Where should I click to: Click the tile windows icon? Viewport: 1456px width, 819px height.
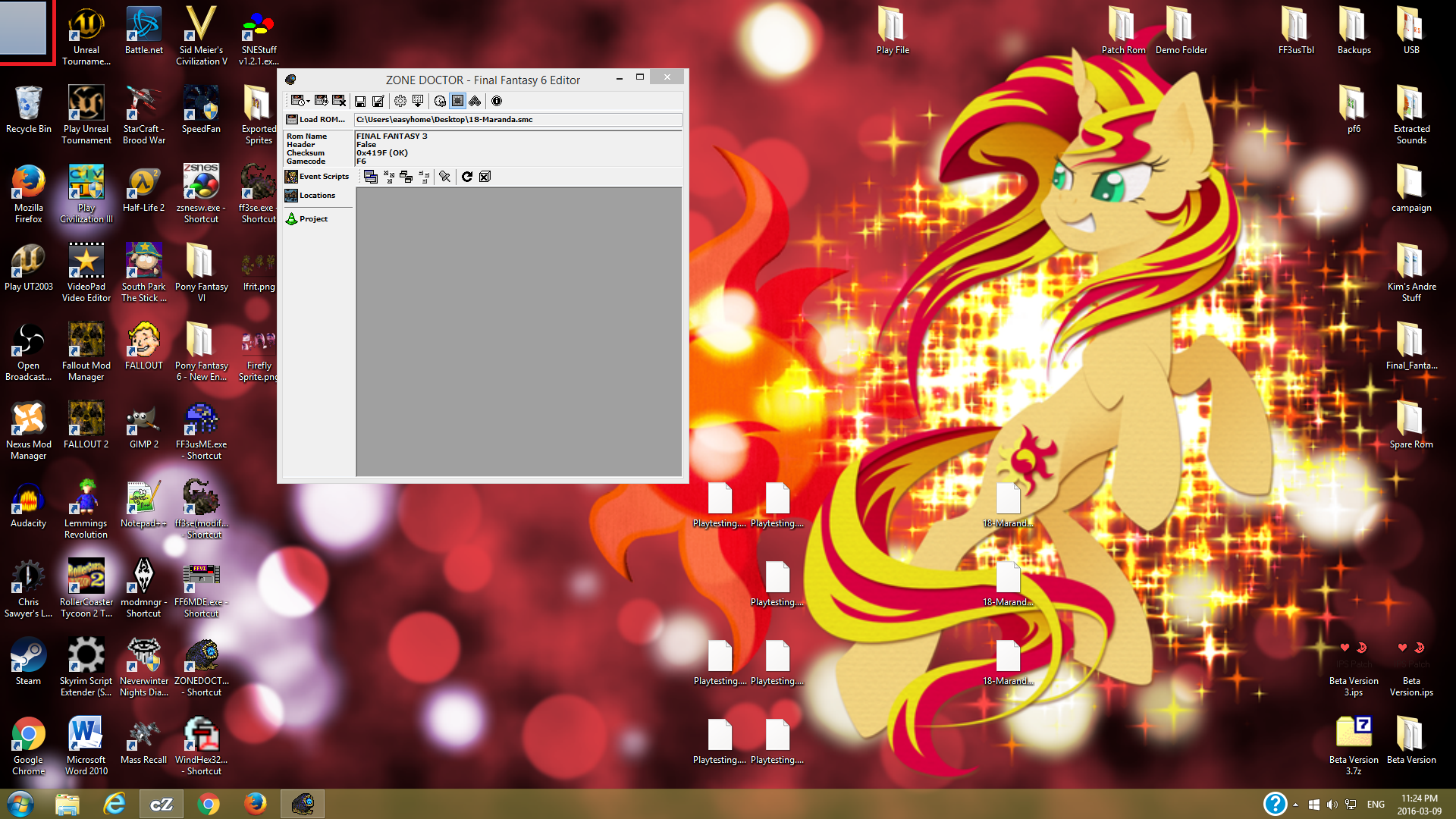pos(406,177)
